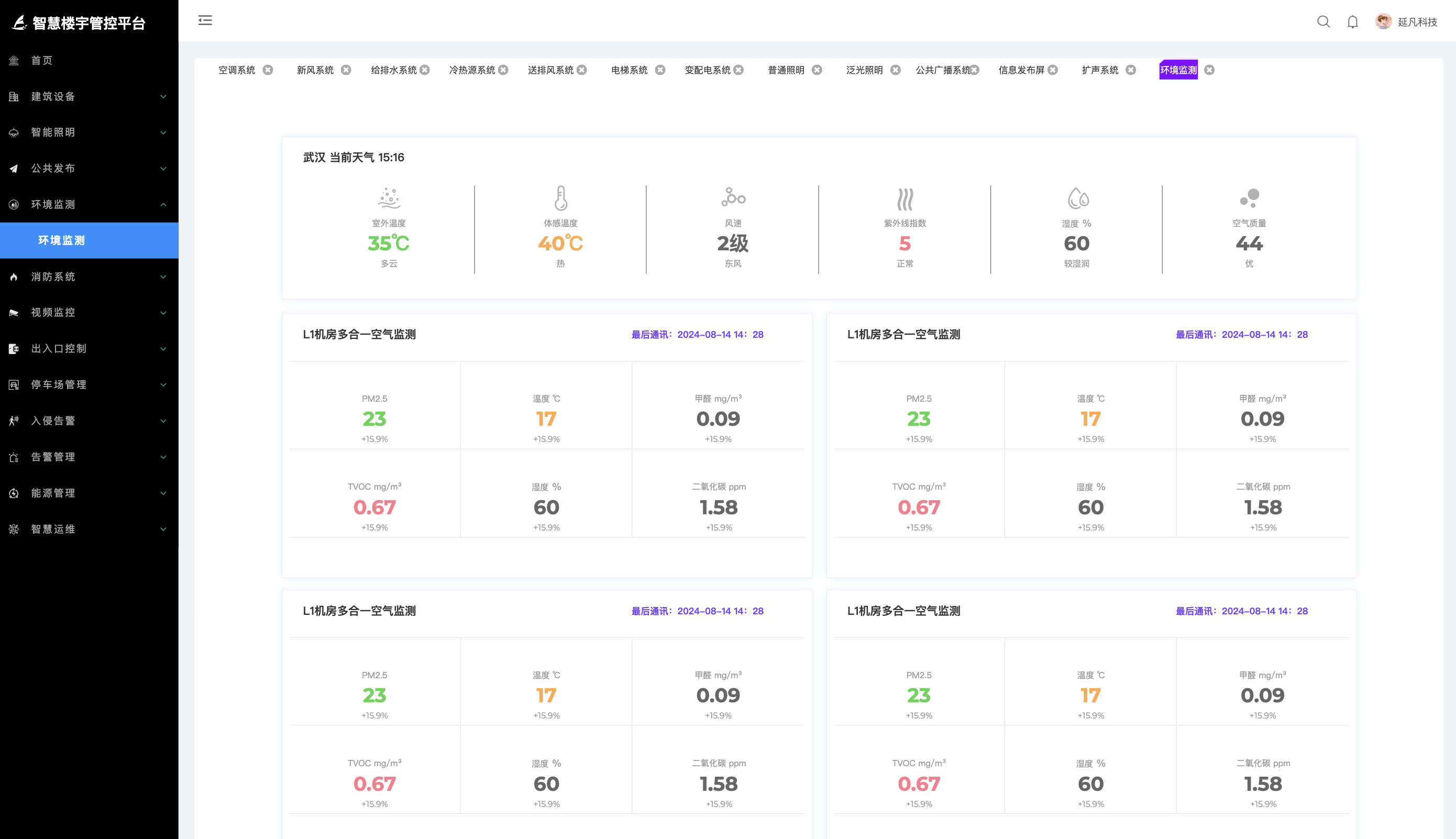This screenshot has height=839, width=1456.
Task: Open the notification bell
Action: (1352, 22)
